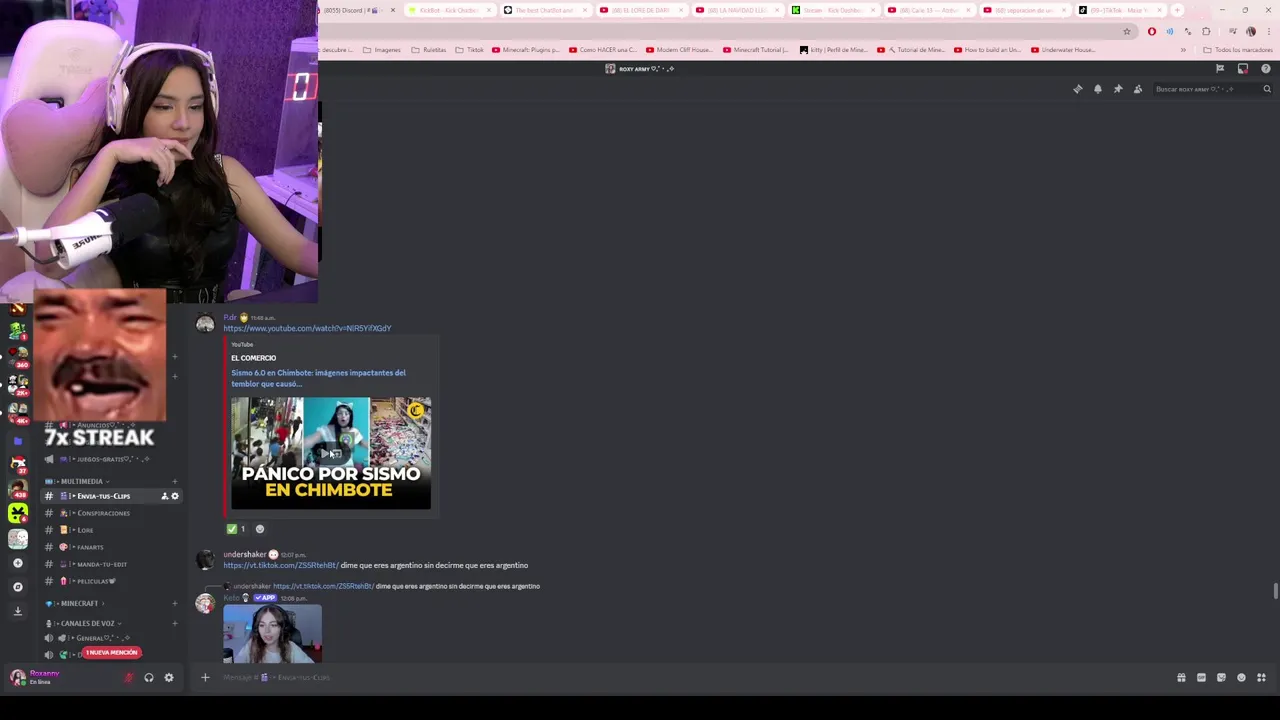
Task: Open Ruletitas bookmark folder
Action: 429,50
